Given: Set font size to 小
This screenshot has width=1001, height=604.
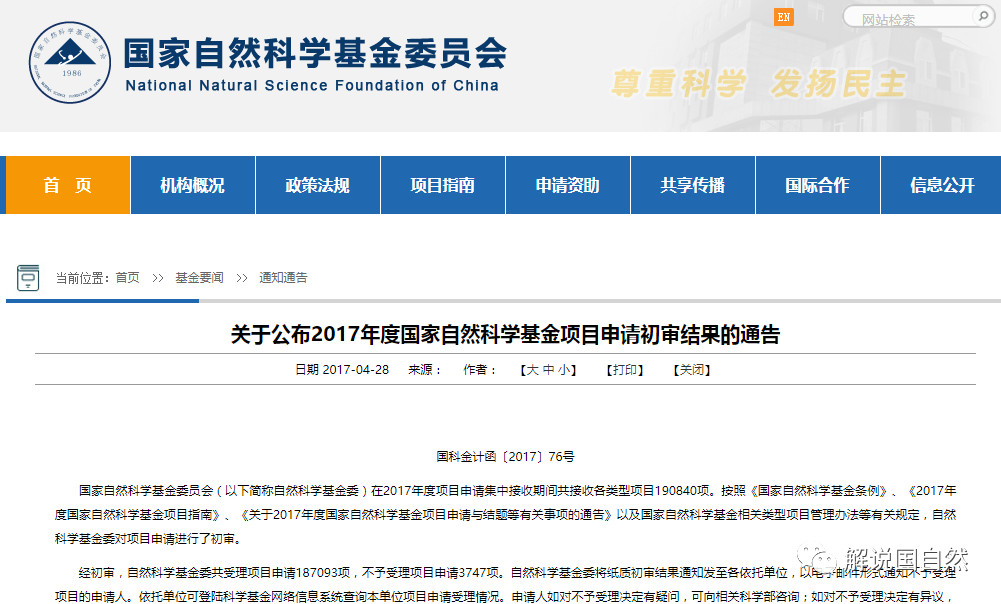Looking at the screenshot, I should (x=564, y=370).
